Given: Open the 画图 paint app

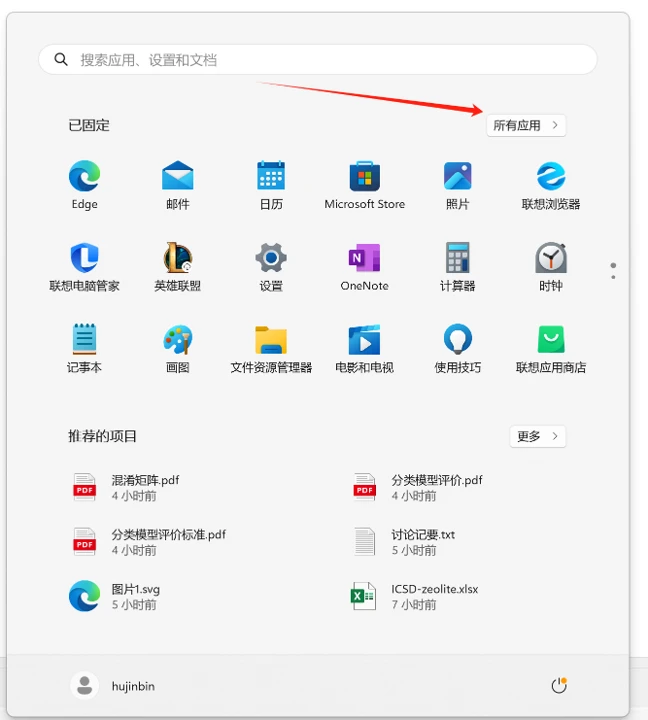Looking at the screenshot, I should (x=178, y=349).
